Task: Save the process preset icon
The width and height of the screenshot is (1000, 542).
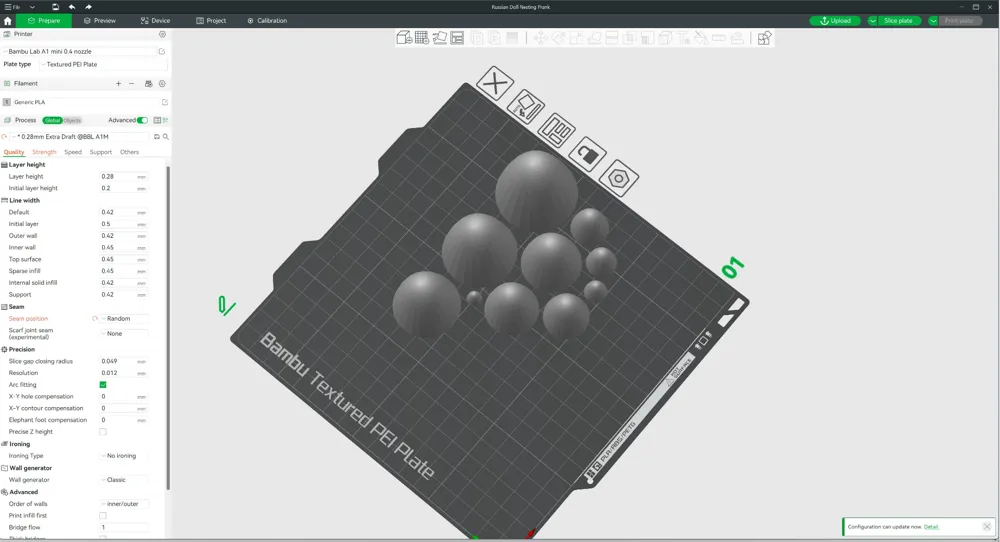Action: point(157,136)
